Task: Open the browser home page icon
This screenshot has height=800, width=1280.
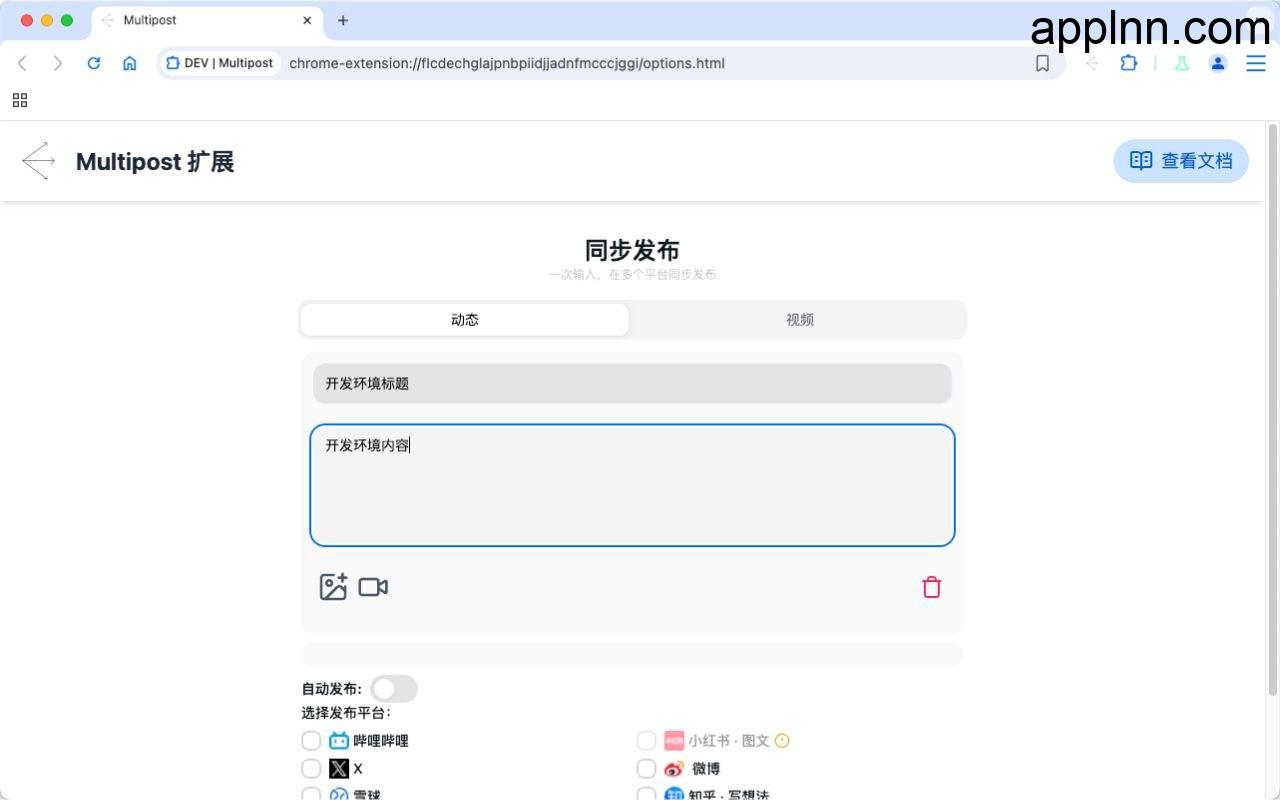Action: point(130,63)
